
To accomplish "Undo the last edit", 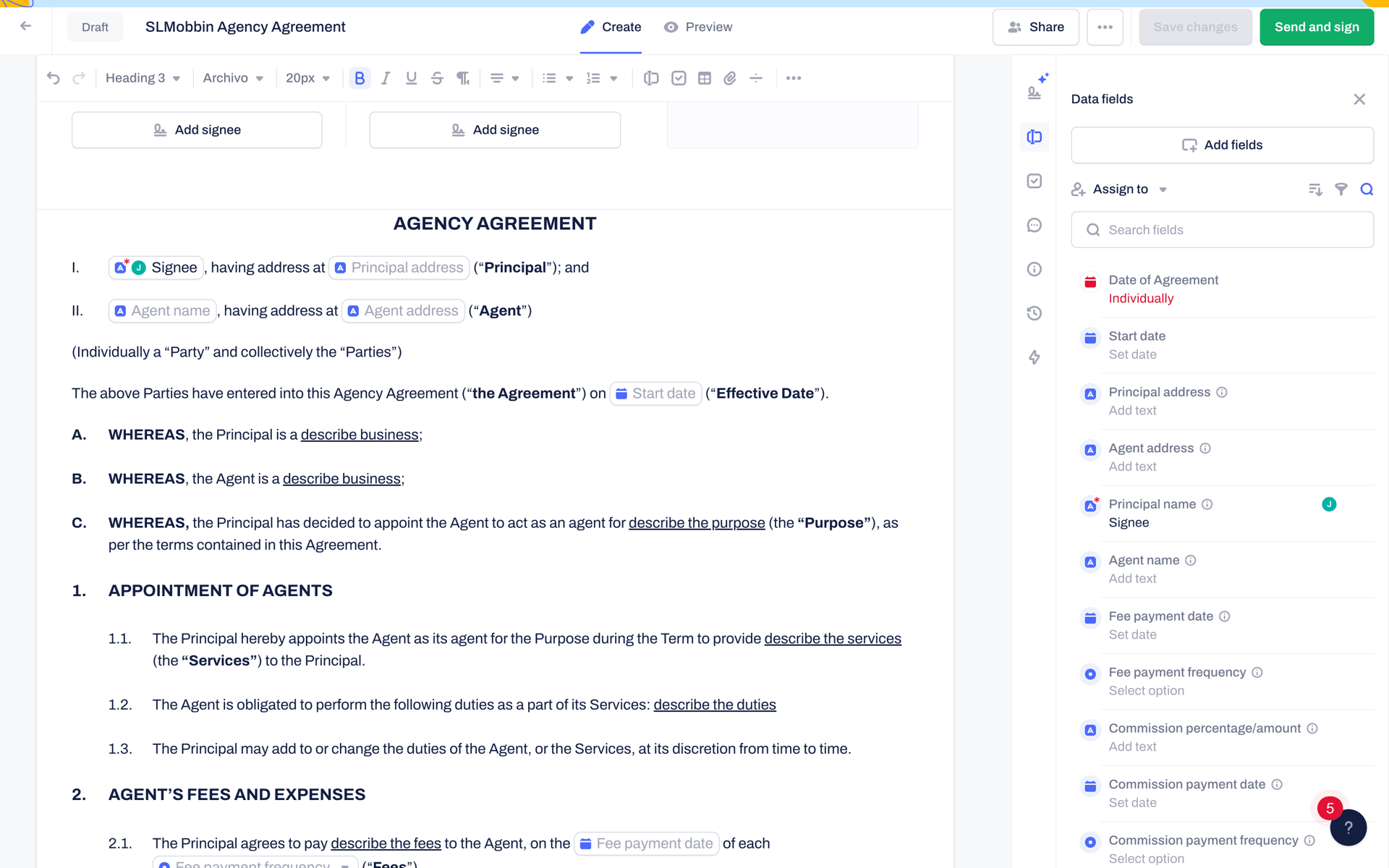I will pos(54,78).
